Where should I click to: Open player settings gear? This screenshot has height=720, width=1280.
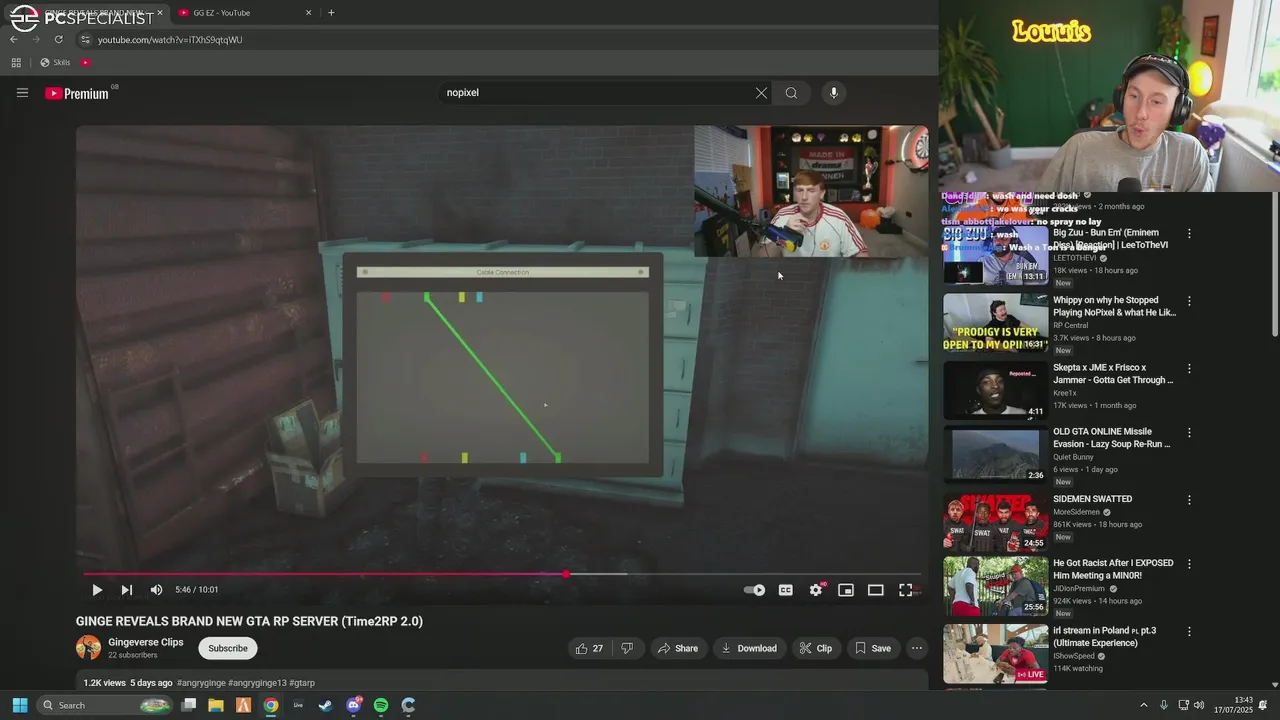point(816,590)
